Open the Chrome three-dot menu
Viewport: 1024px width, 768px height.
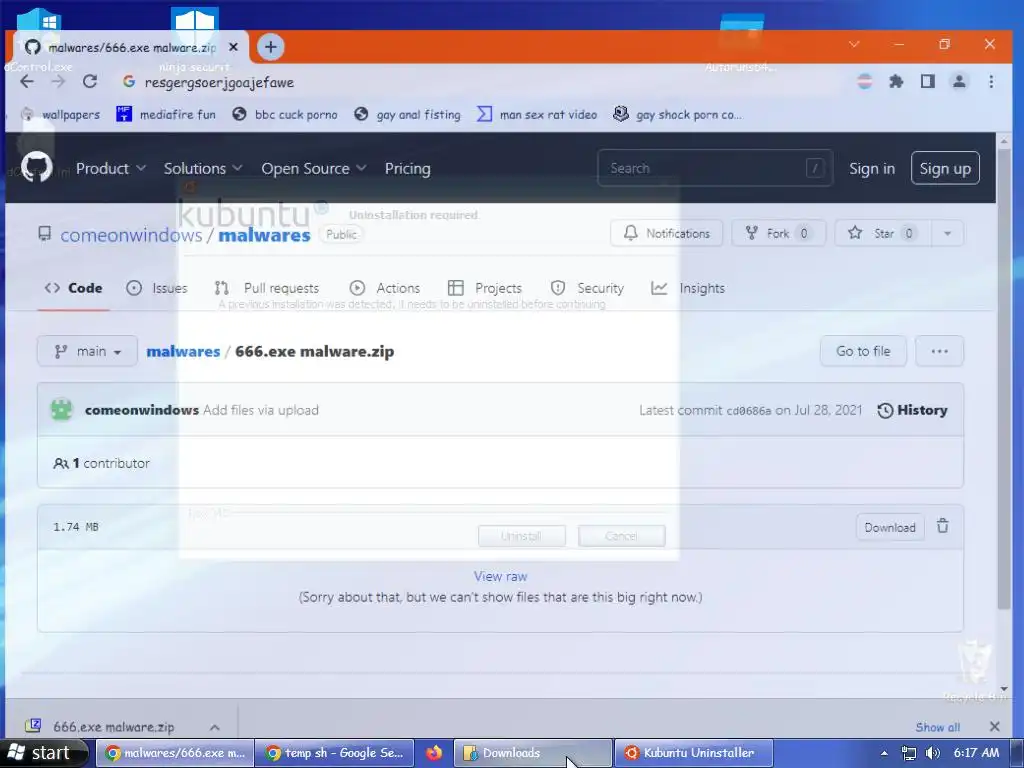click(991, 82)
